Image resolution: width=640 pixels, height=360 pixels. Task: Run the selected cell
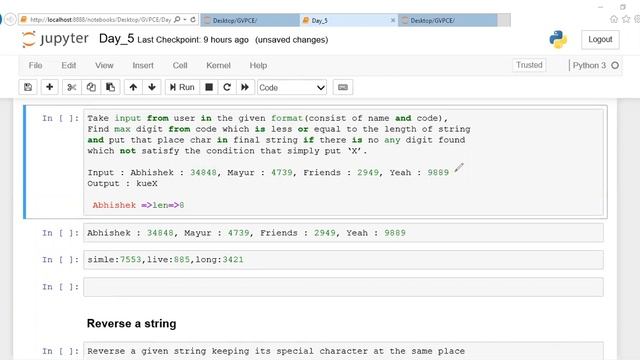coord(182,87)
